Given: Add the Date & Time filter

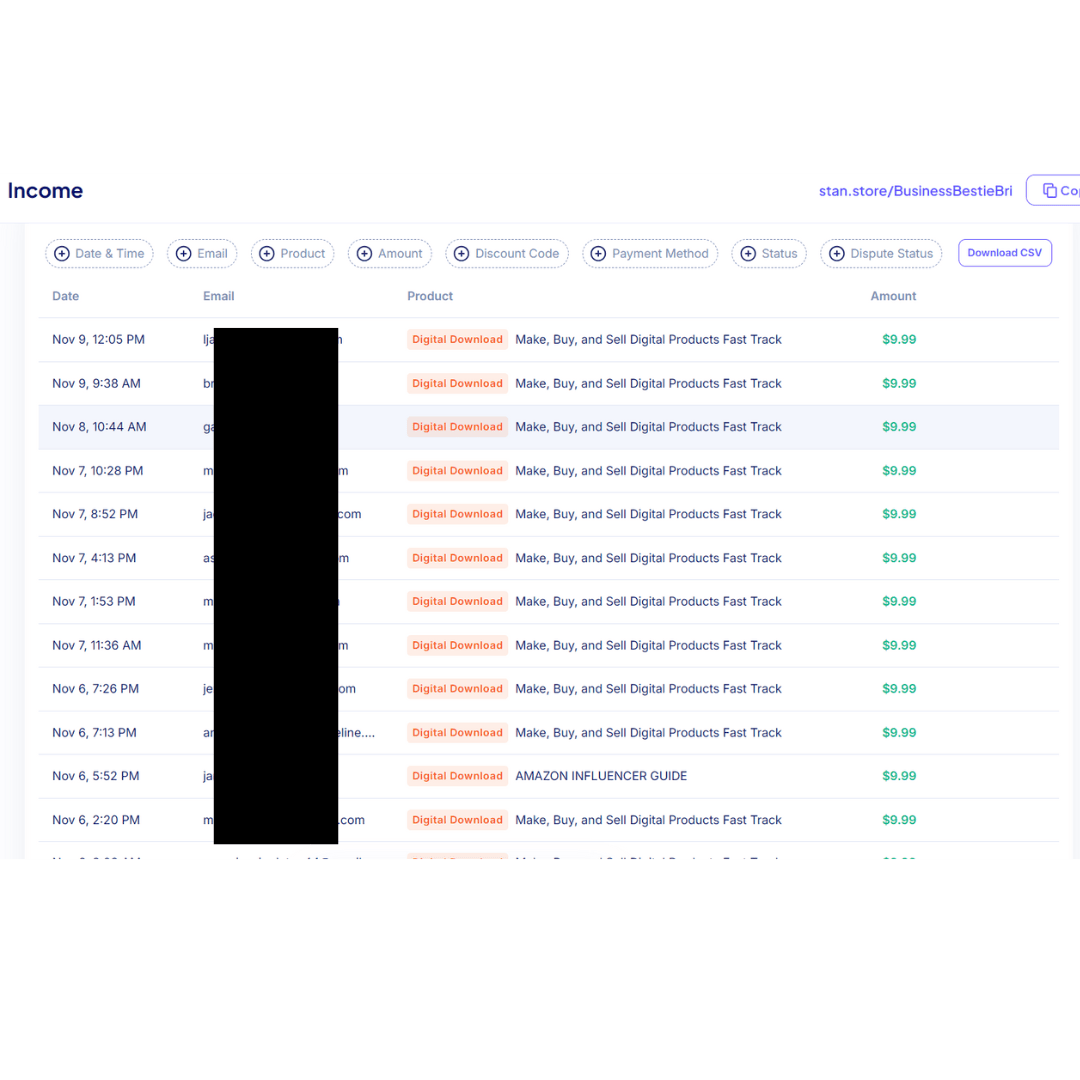Looking at the screenshot, I should [x=99, y=254].
